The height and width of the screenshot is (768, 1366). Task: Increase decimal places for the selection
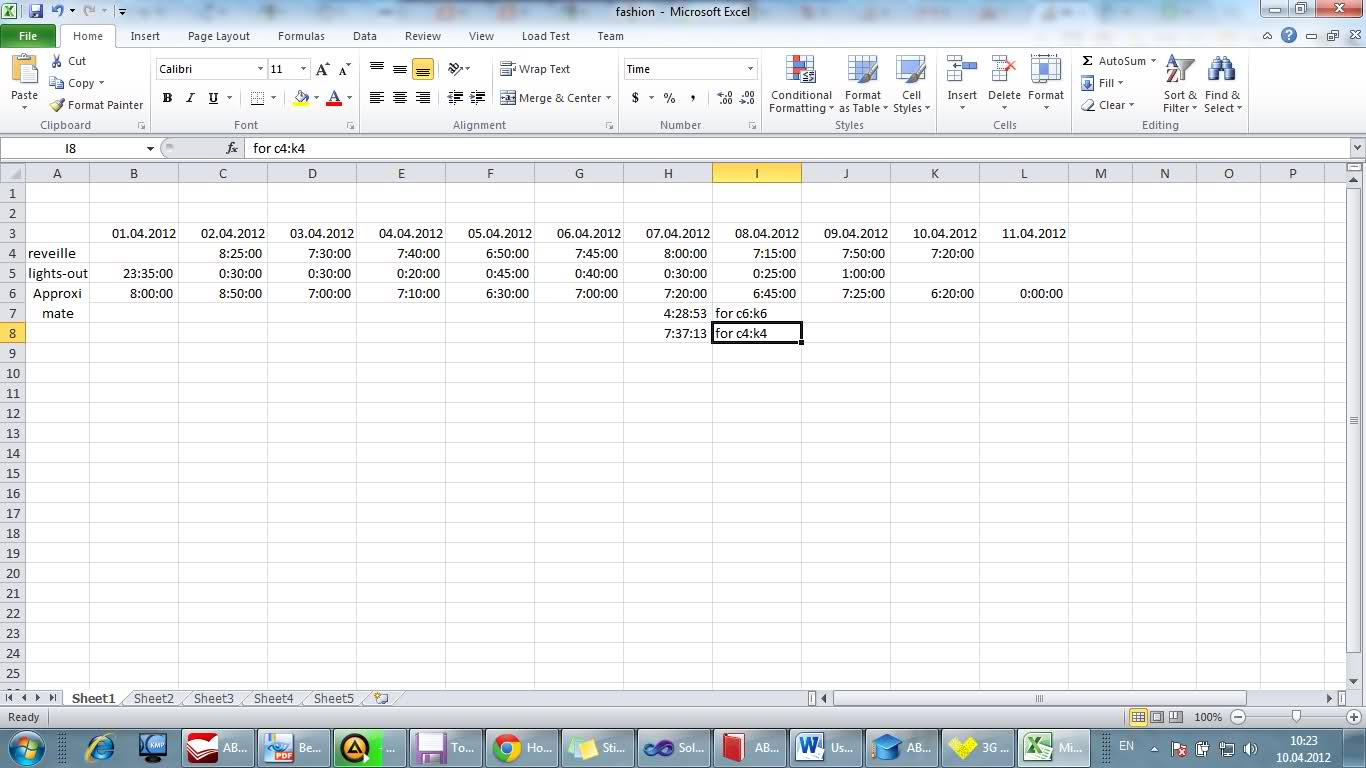click(x=723, y=98)
